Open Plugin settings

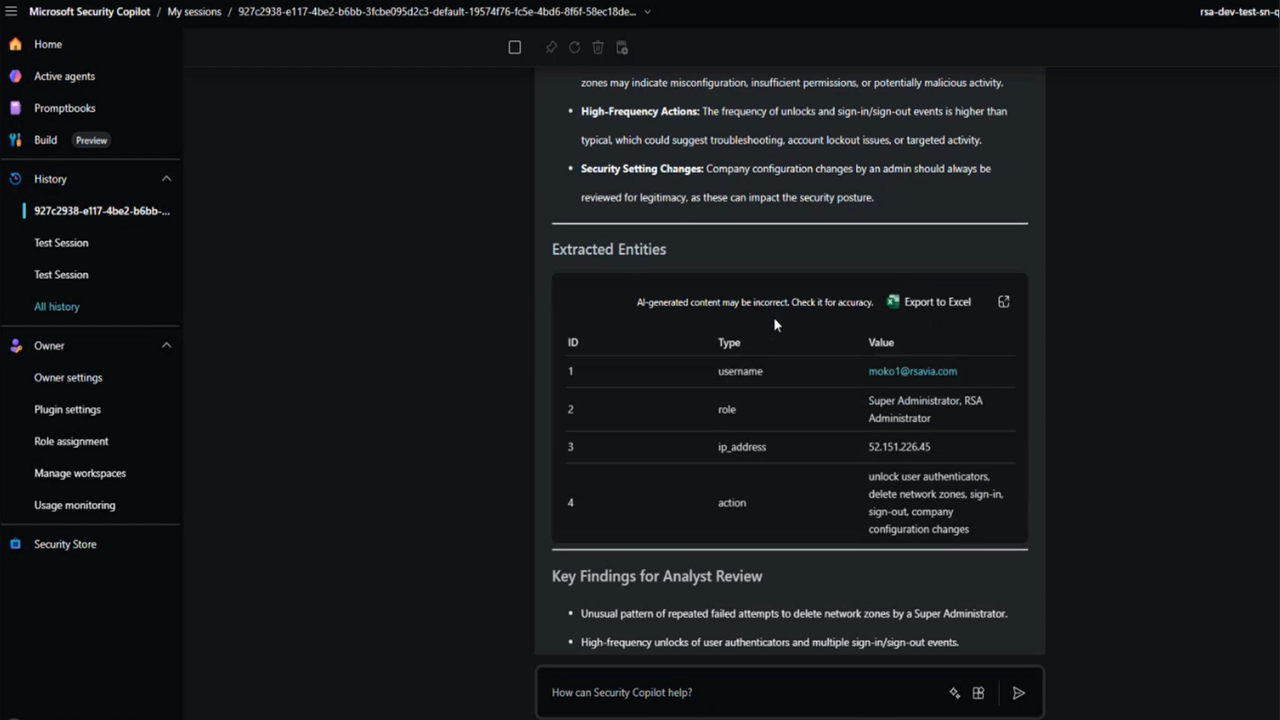click(x=67, y=410)
